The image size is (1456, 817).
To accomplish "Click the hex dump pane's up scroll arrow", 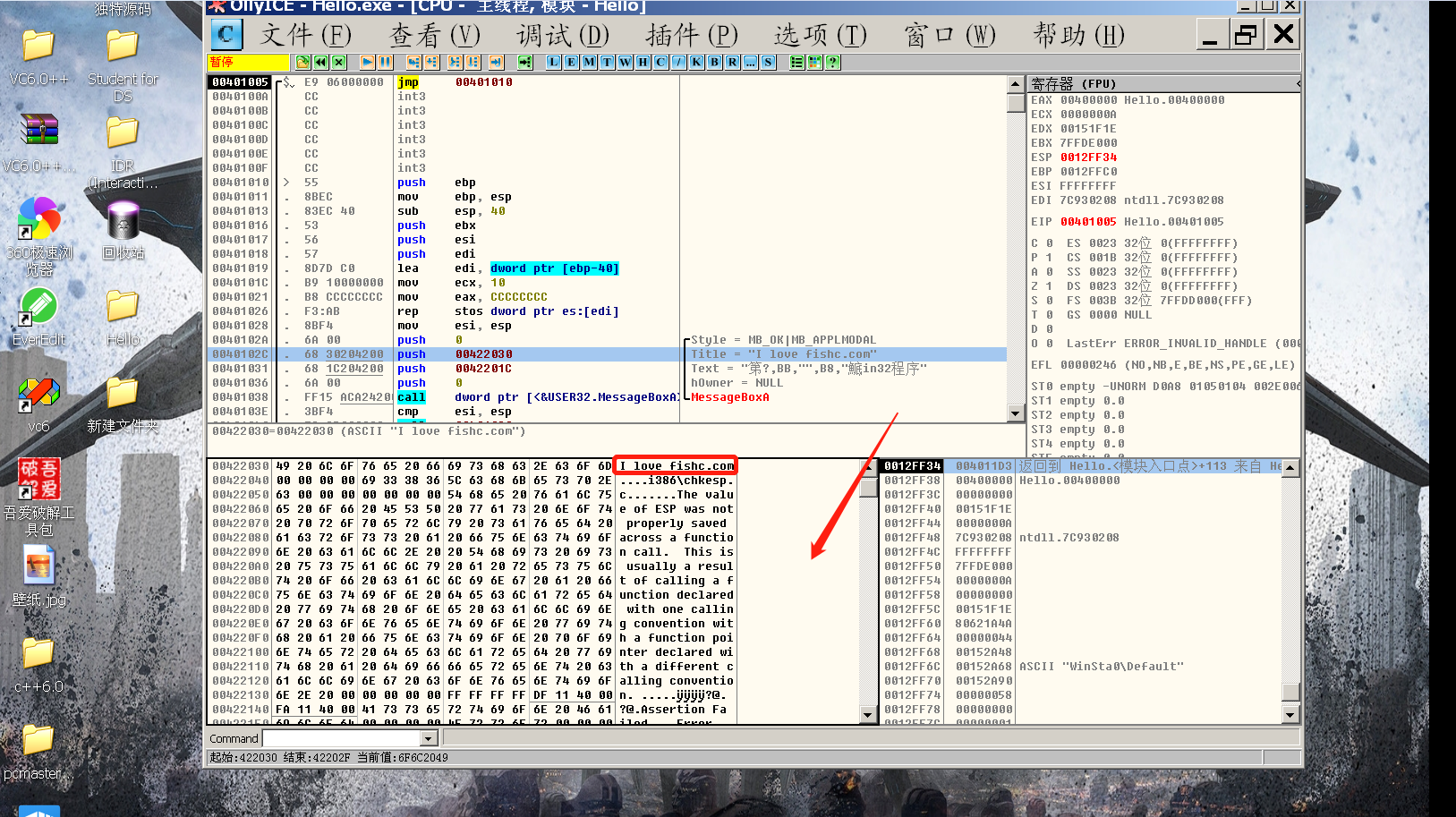I will click(866, 466).
